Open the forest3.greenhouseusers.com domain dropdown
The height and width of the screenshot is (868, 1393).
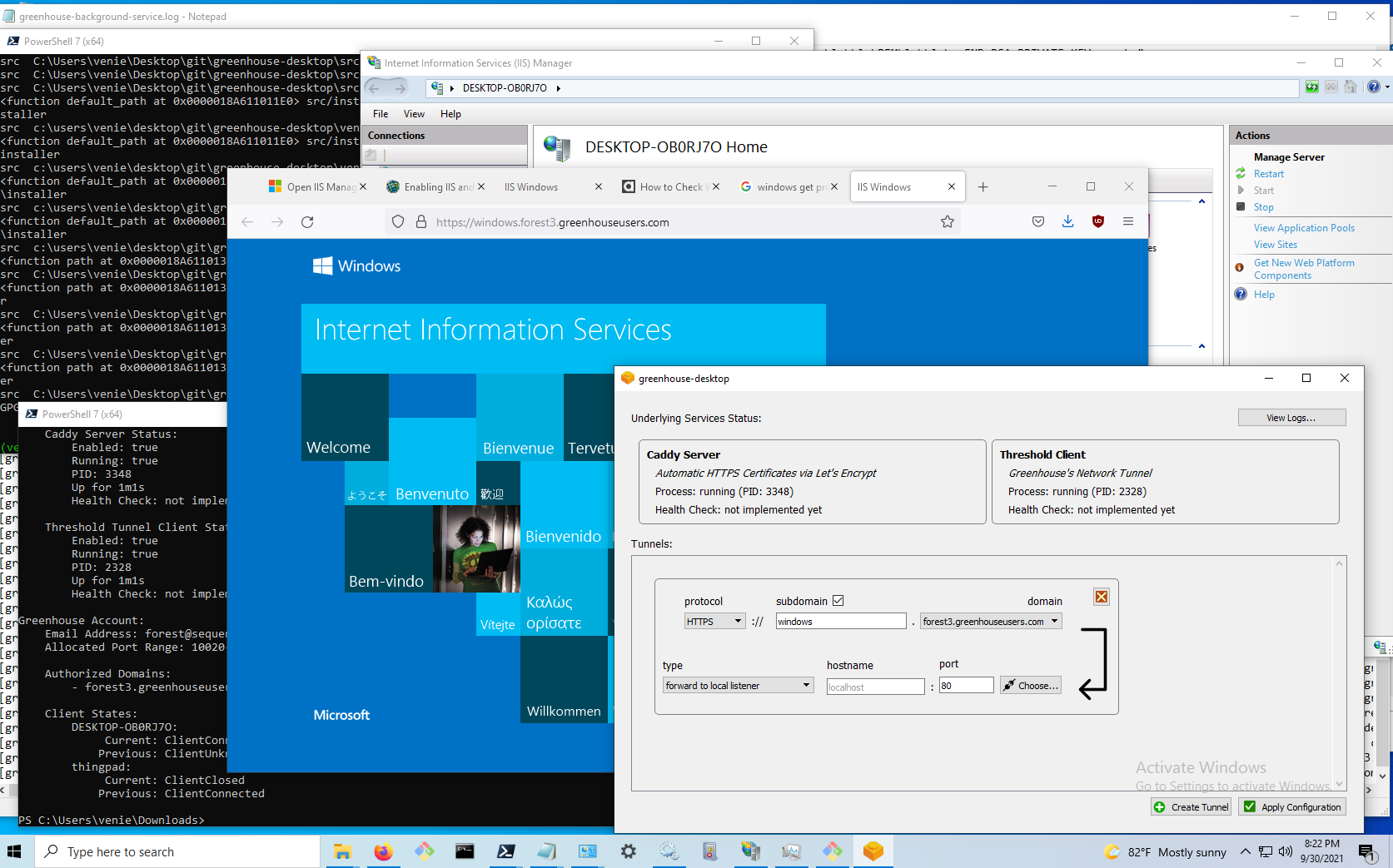coord(991,622)
